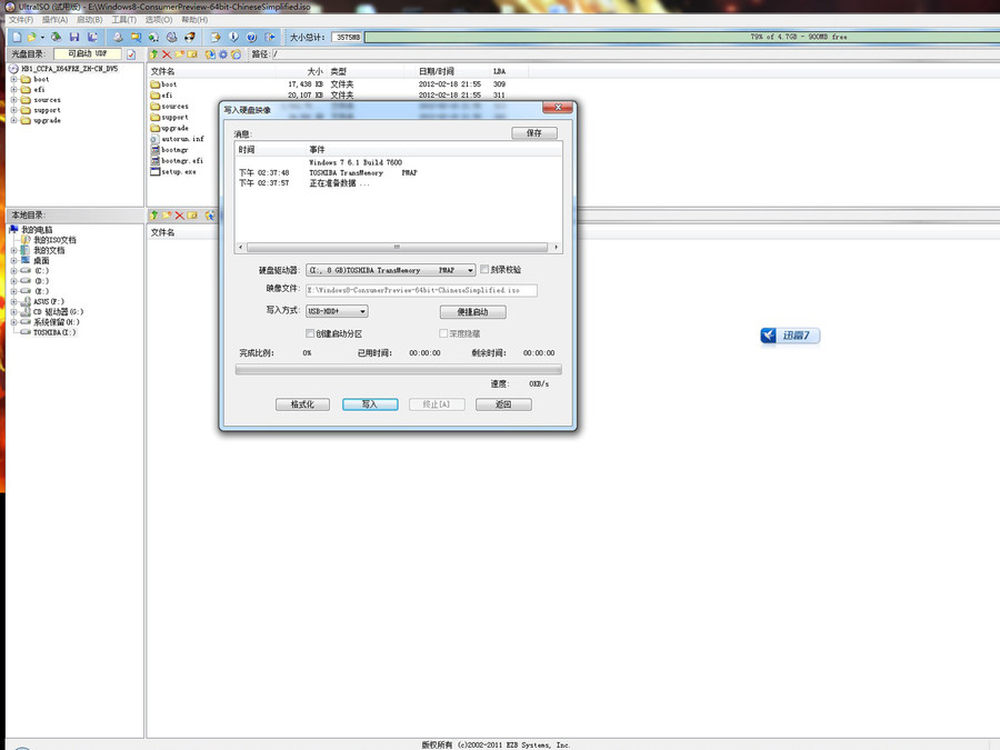Click the Help question-mark icon in toolbar
This screenshot has height=750, width=1000.
pos(251,37)
